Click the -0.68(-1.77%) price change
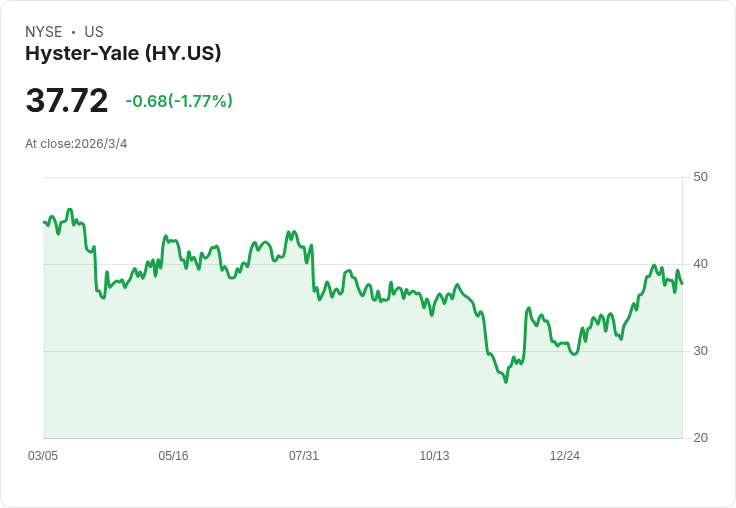Screen dimensions: 736x508 (179, 101)
